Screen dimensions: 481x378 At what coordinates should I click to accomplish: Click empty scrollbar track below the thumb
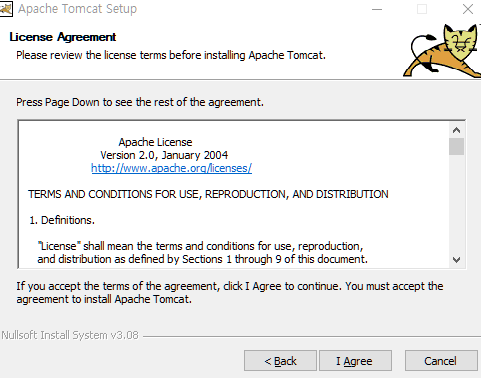pyautogui.click(x=456, y=203)
